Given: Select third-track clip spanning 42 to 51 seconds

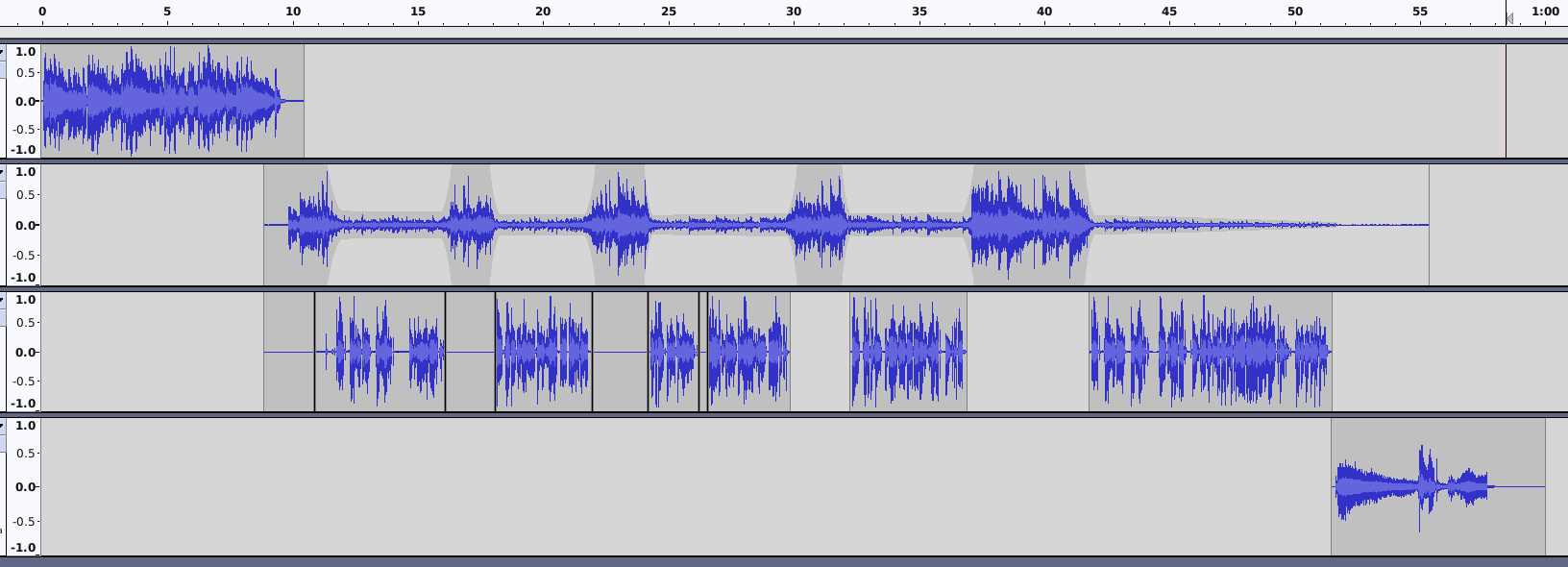Looking at the screenshot, I should [1211, 352].
